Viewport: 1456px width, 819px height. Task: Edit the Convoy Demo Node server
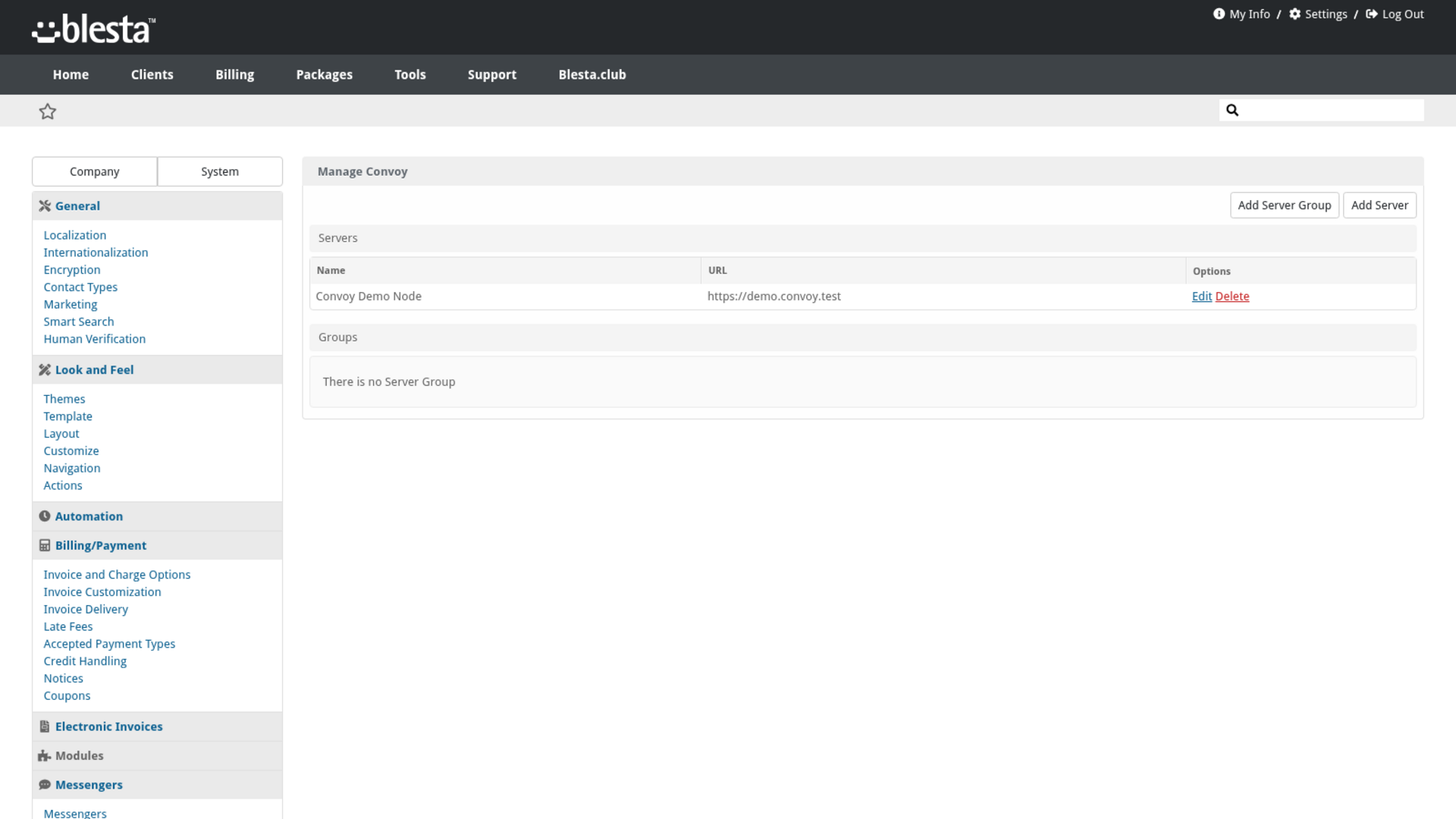[x=1202, y=297]
